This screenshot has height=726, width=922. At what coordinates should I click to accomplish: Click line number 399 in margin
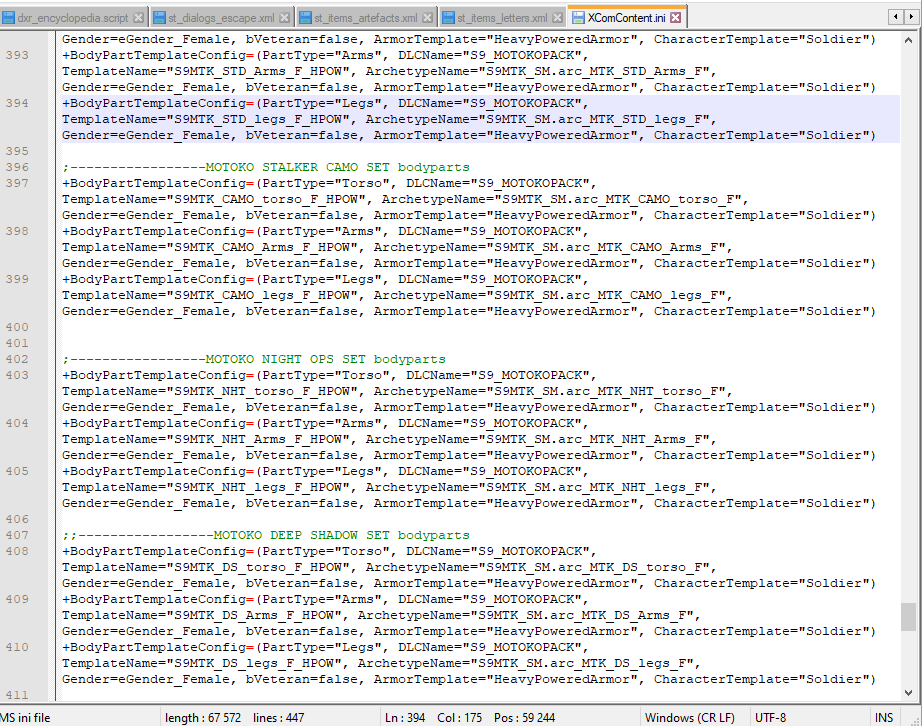point(17,279)
